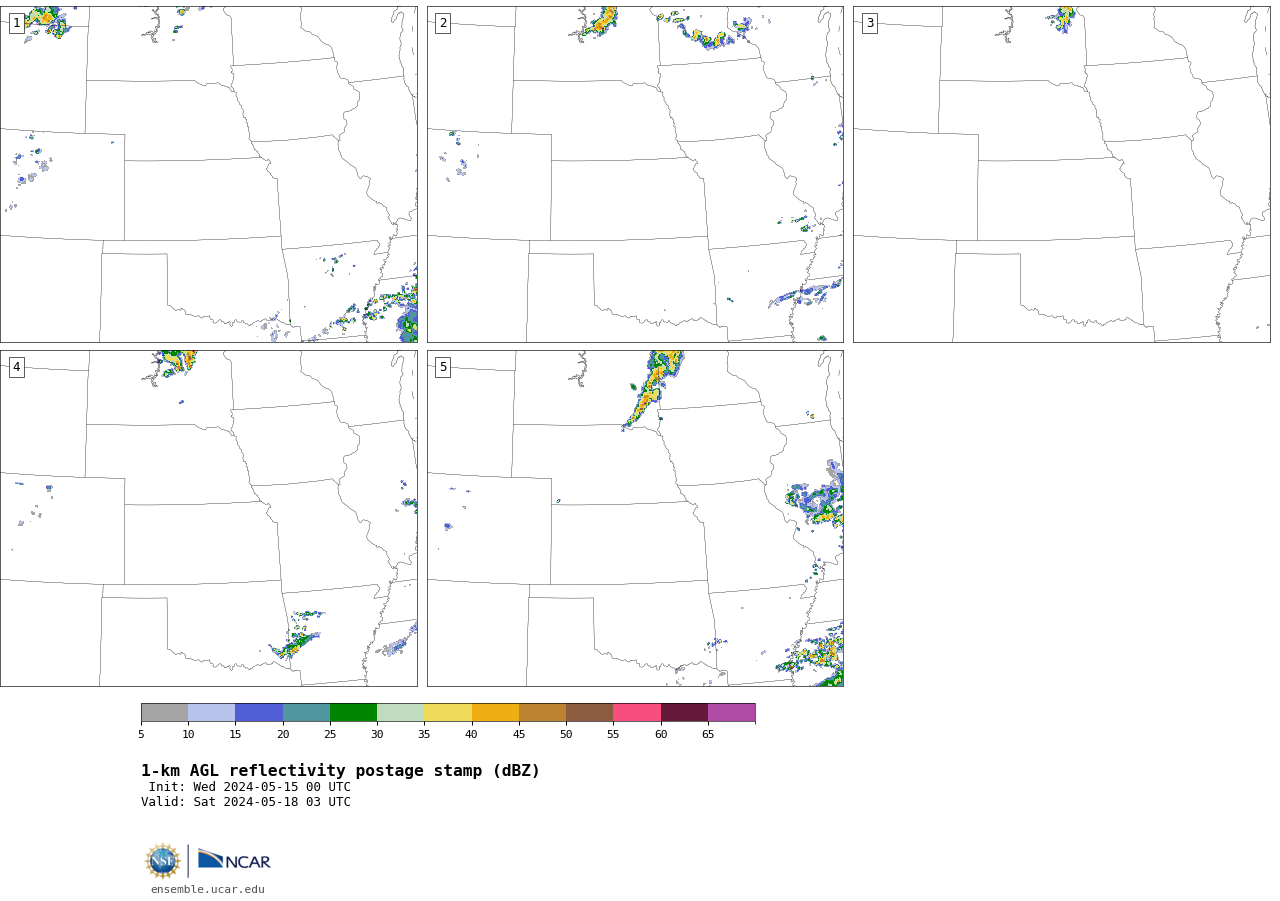Viewport: 1280px width, 901px height.
Task: Click the brown 50-55 dBZ swatch
Action: click(x=589, y=712)
